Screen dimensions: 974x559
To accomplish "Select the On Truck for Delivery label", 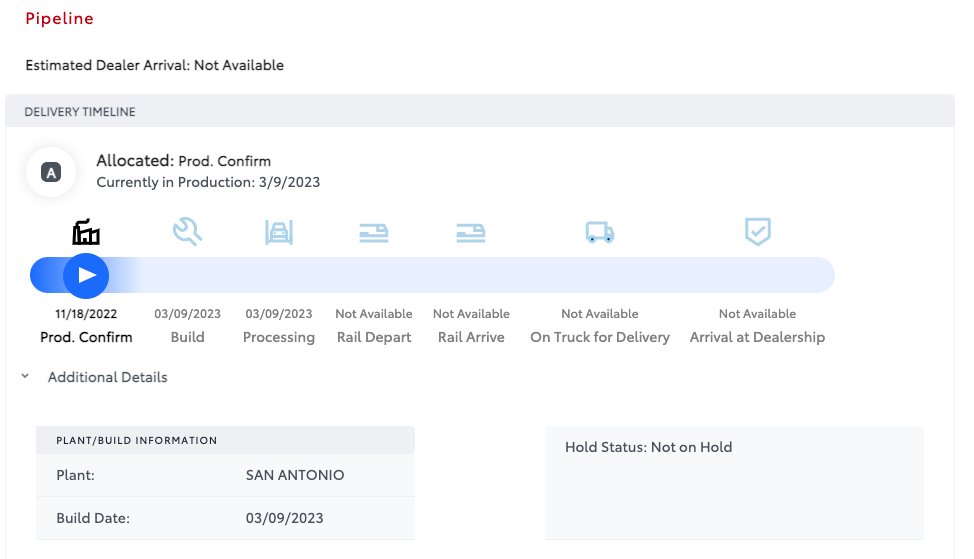I will pos(599,337).
